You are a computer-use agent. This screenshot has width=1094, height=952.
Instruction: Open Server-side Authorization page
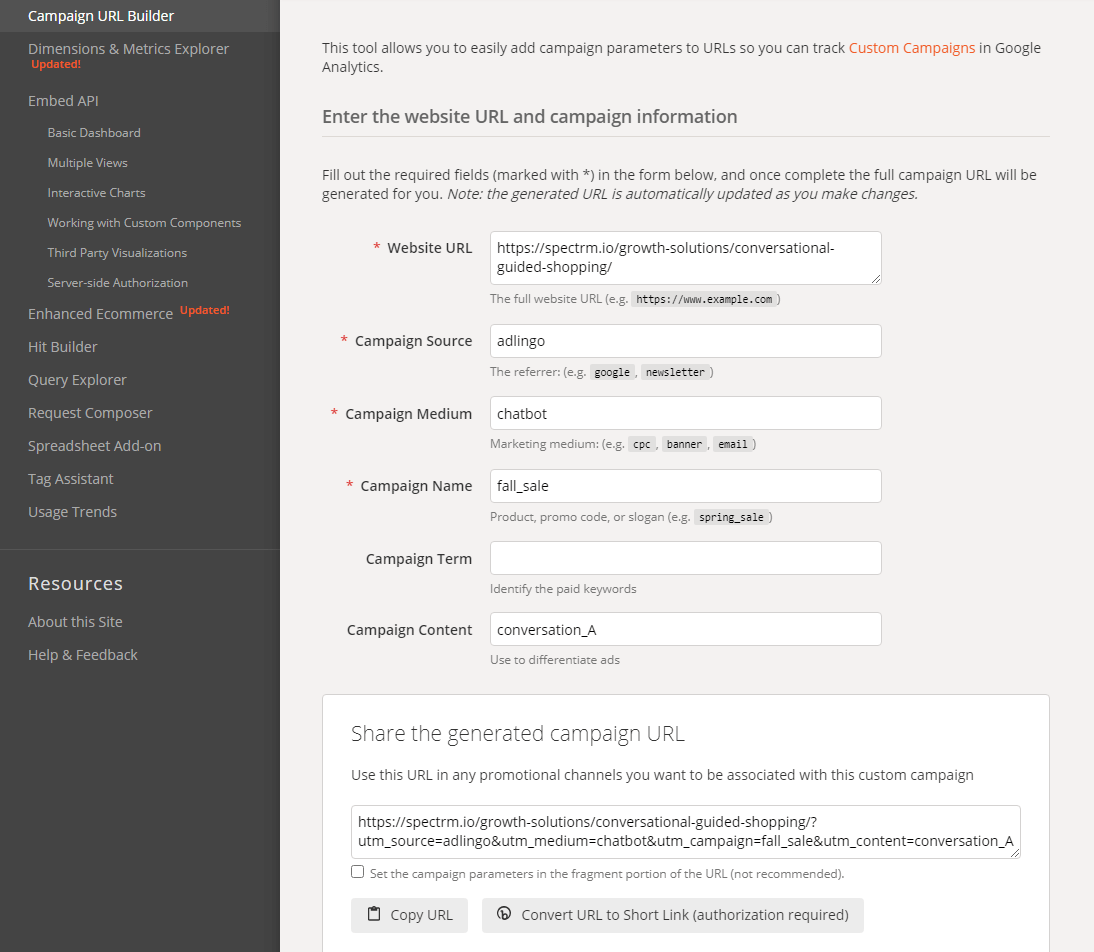pyautogui.click(x=117, y=283)
